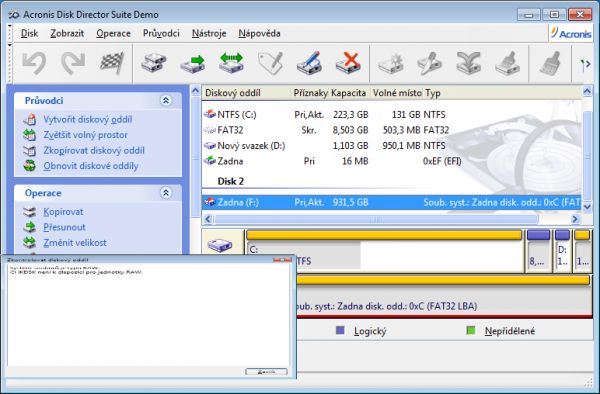
Task: Click the Obnovit diskové oddíly link
Action: [x=91, y=166]
